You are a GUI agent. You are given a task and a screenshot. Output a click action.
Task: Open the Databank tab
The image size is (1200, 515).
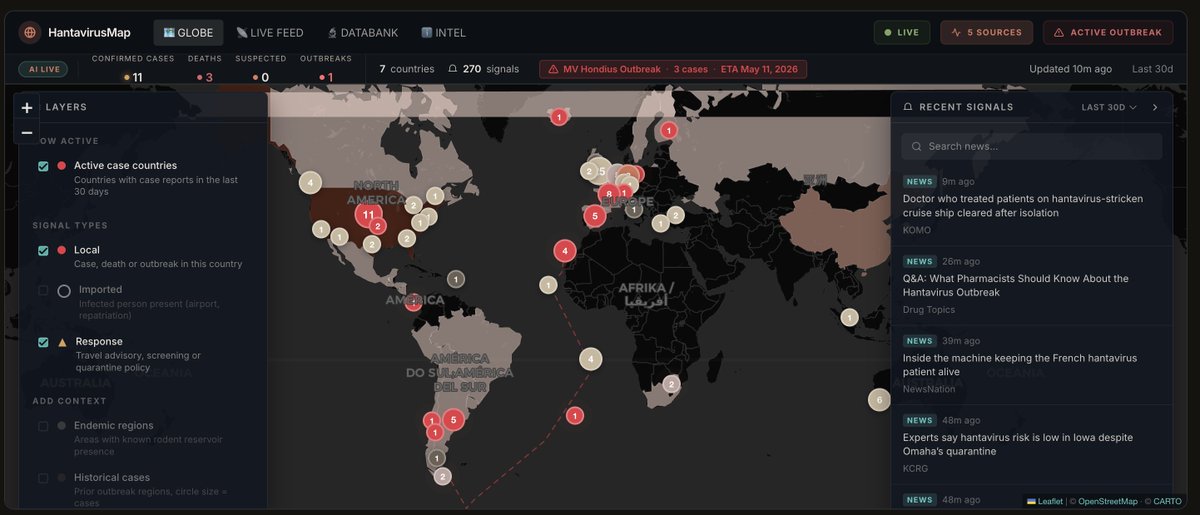tap(362, 32)
